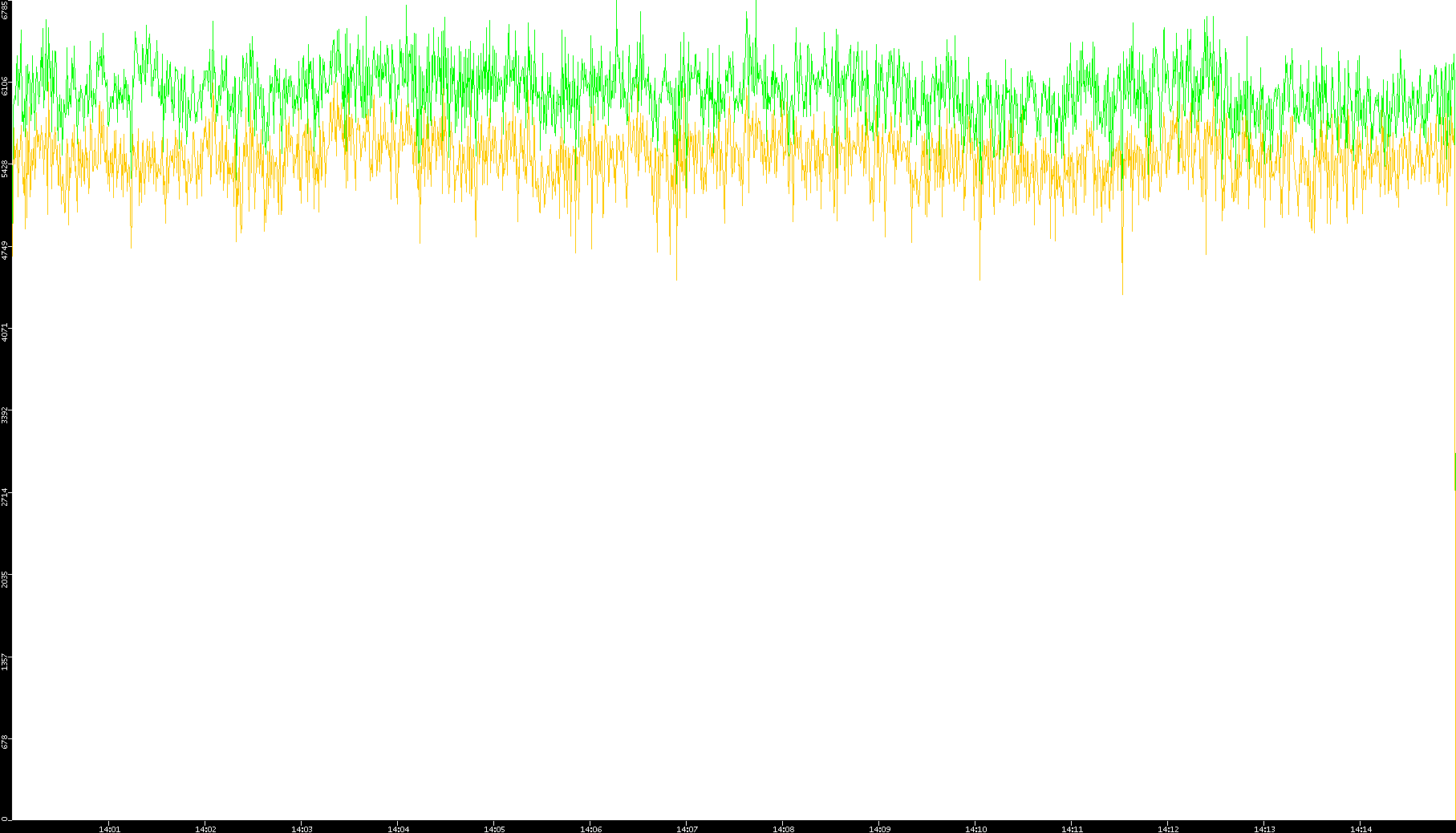Click the 14:10 time axis label
Screen dimensions: 1456x833
click(x=975, y=829)
